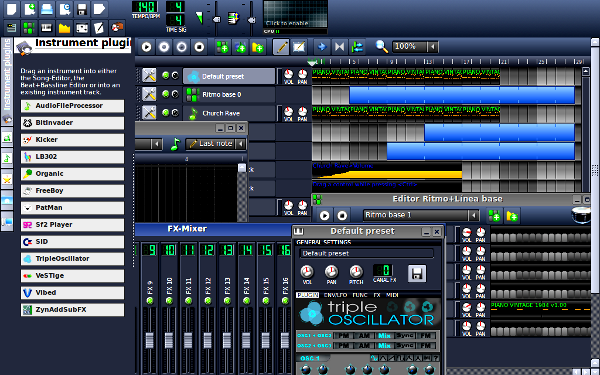Select the edit mode selection tool
The image size is (600, 375).
coord(298,47)
